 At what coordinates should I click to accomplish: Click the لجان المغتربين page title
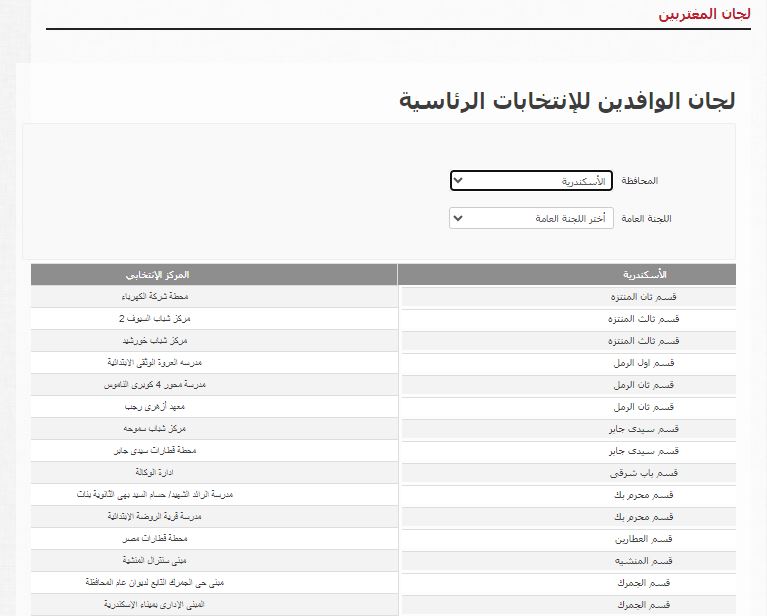(704, 14)
